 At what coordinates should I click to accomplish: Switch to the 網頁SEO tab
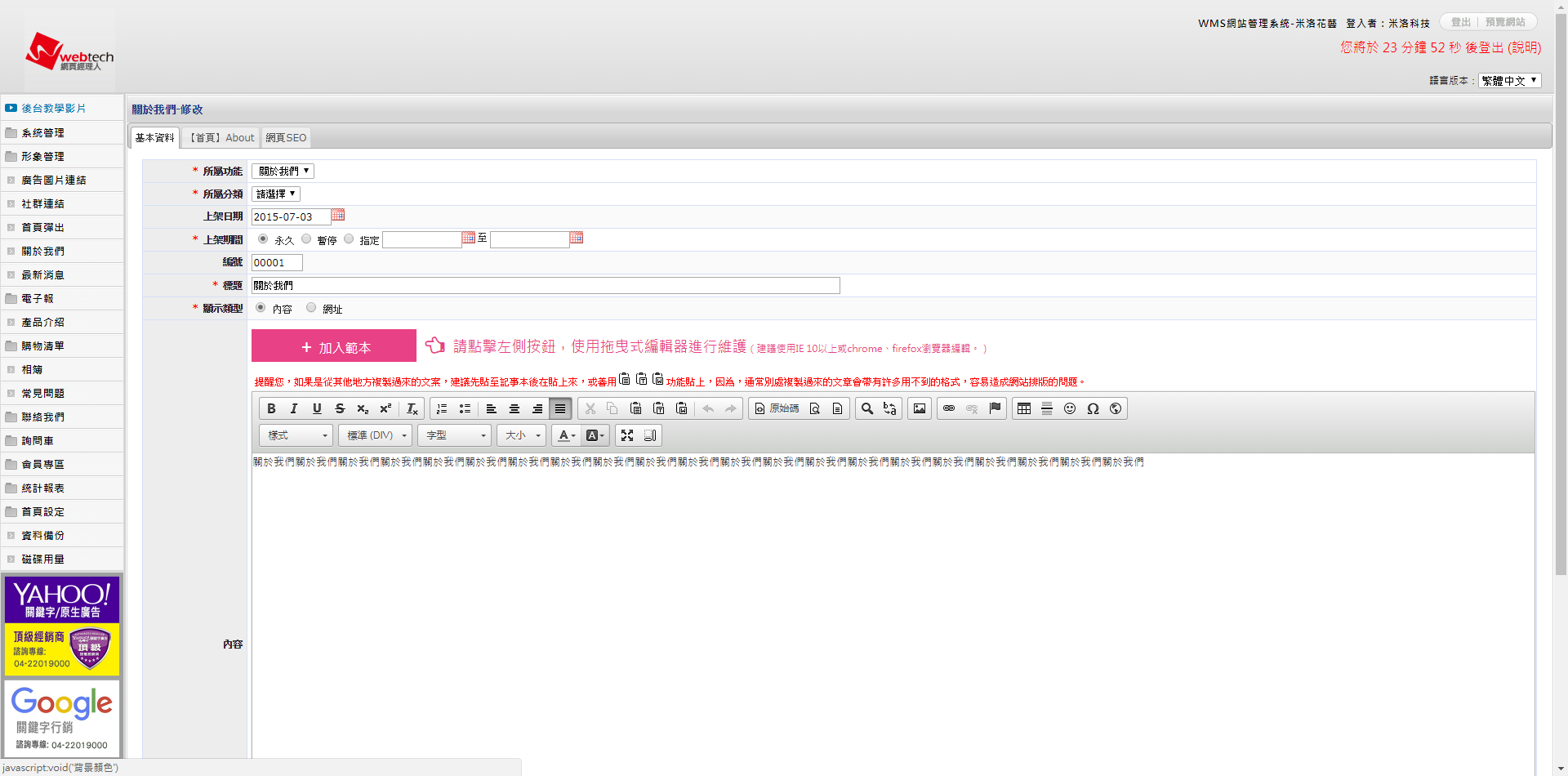(286, 138)
